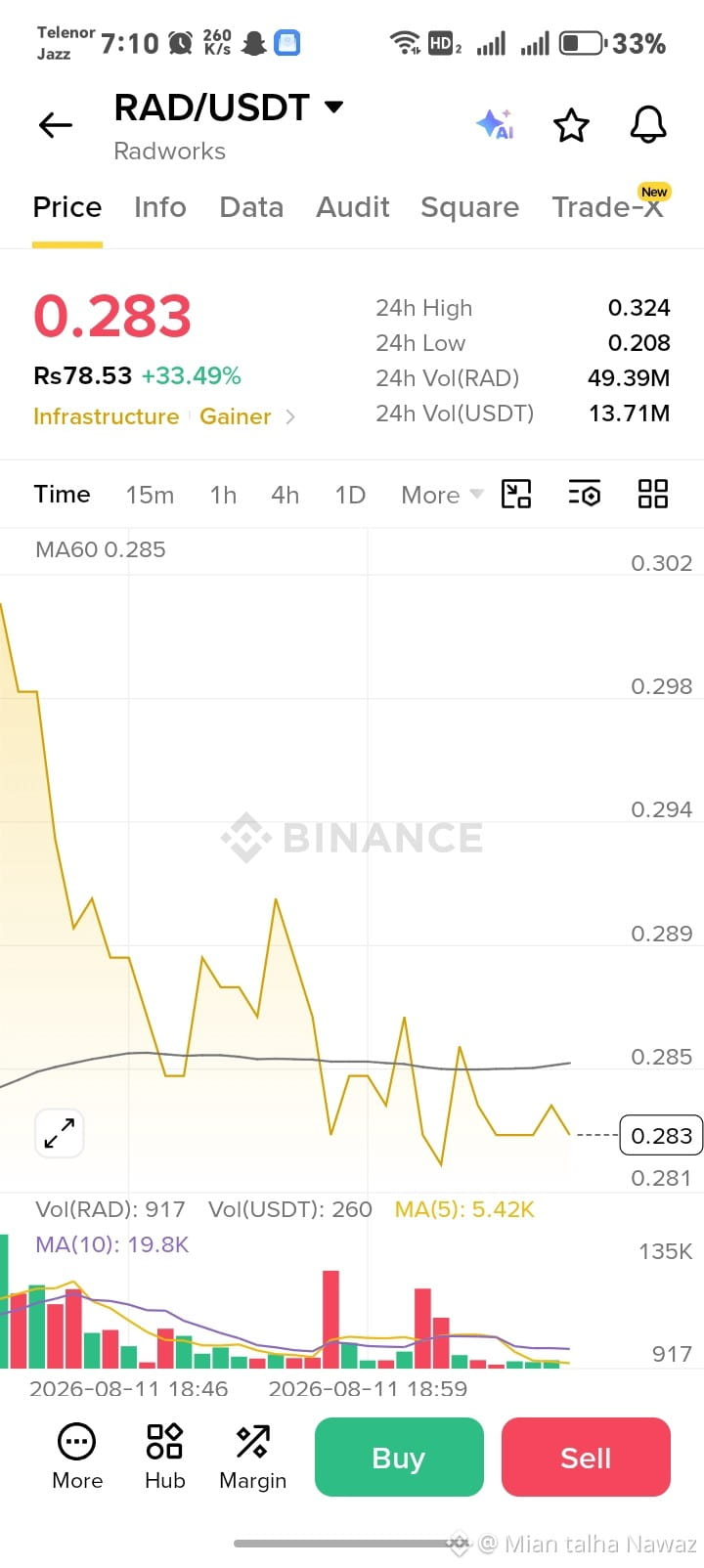Open the Hub icon in the bottom bar
704x1568 pixels.
point(164,1457)
